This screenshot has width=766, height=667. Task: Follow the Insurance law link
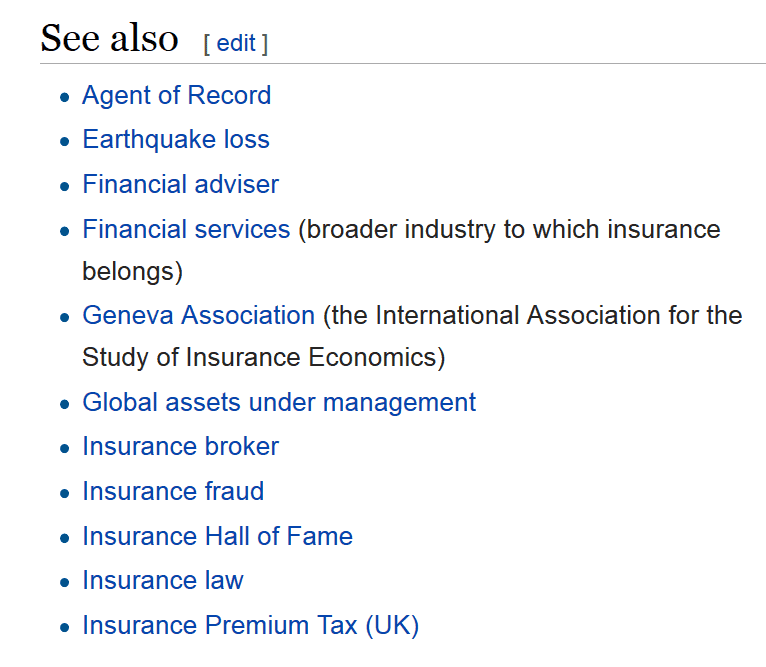coord(163,581)
